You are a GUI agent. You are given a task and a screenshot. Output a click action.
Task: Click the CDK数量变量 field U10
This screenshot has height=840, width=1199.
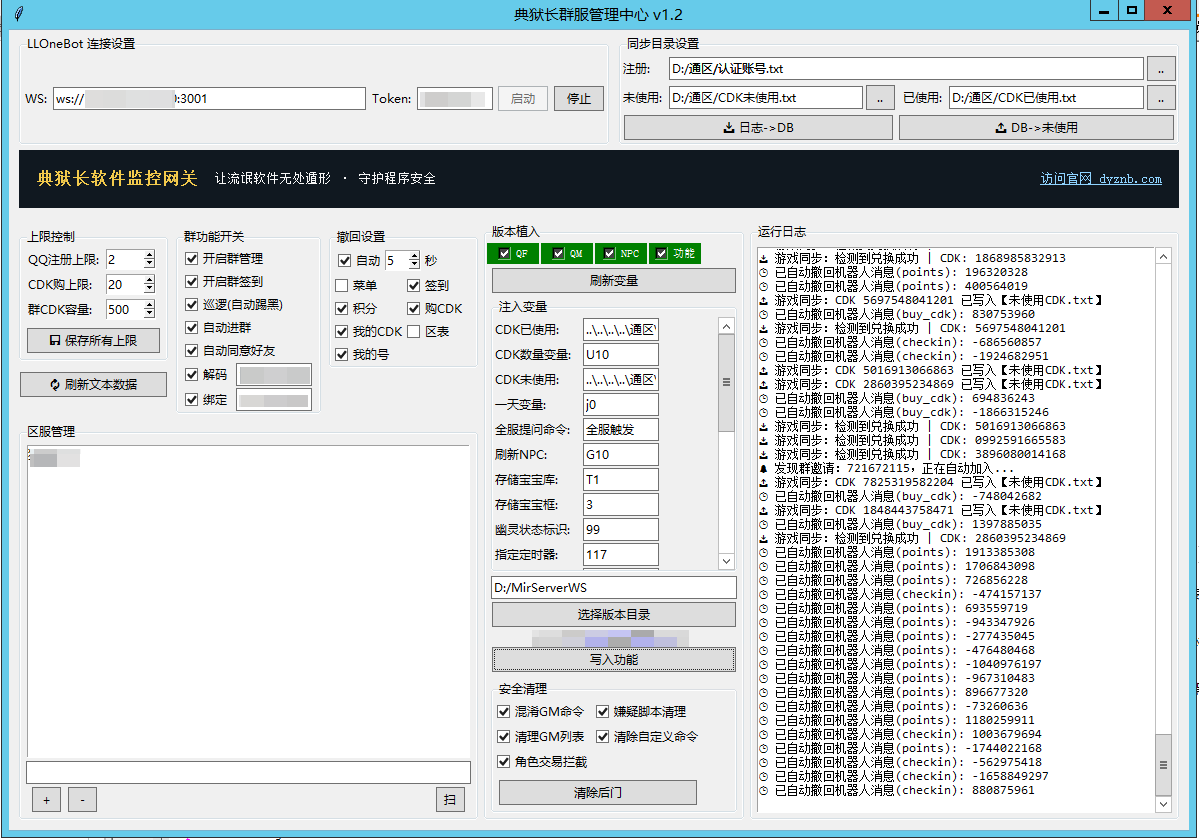click(620, 355)
